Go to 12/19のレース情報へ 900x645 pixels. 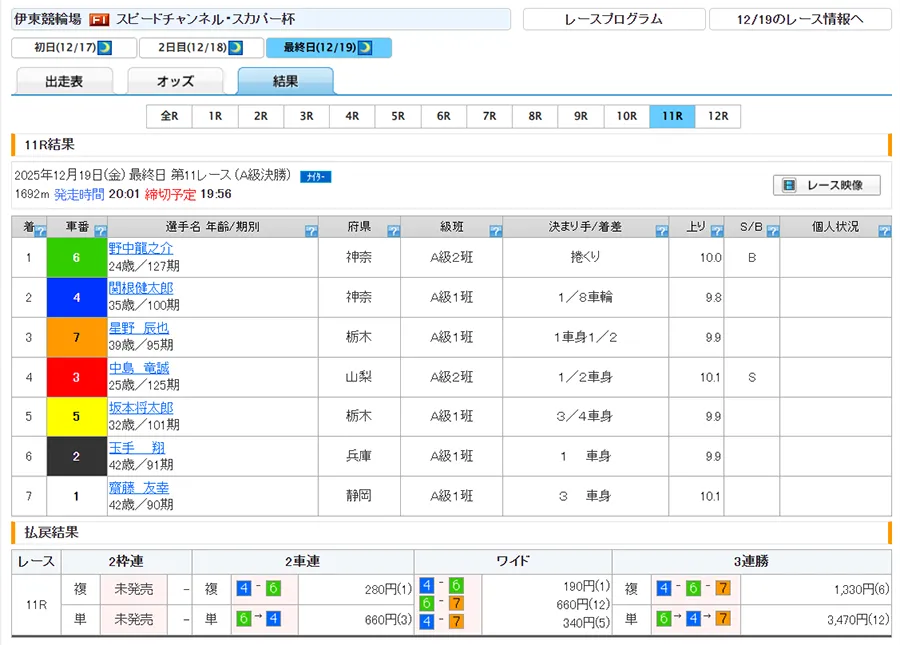799,19
